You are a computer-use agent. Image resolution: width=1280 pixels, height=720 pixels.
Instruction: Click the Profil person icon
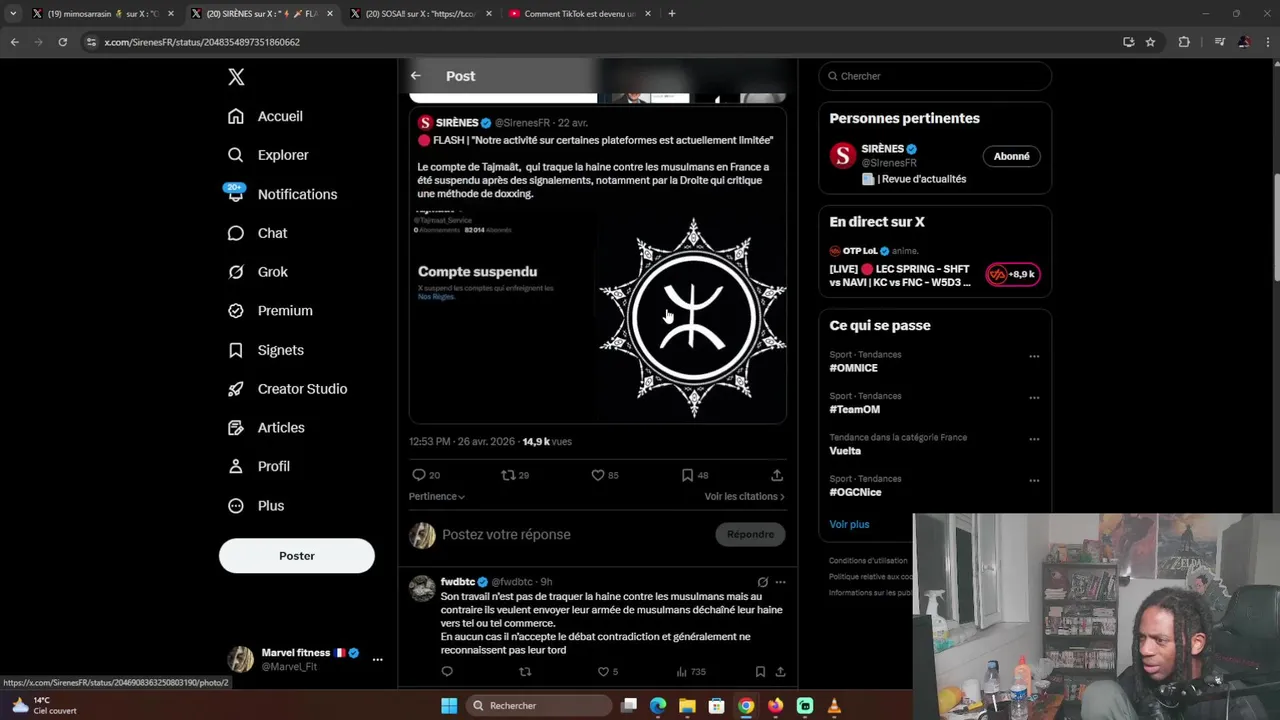point(236,466)
